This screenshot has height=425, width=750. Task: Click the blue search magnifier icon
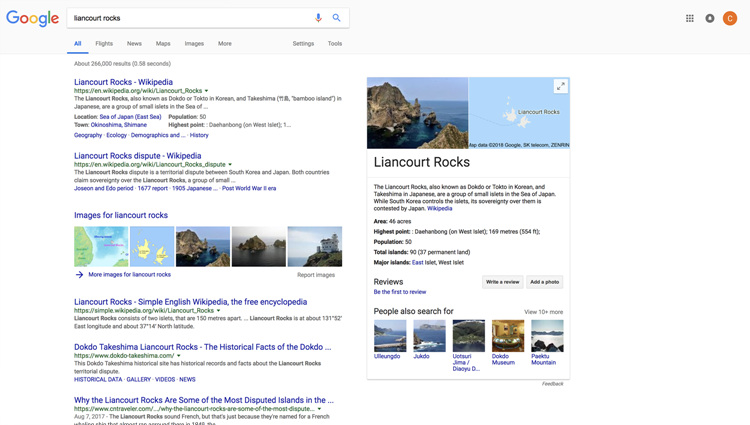coord(336,18)
